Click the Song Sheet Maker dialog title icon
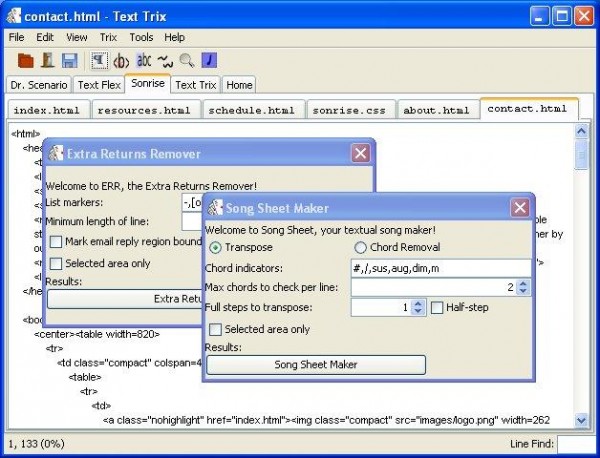 [x=215, y=208]
